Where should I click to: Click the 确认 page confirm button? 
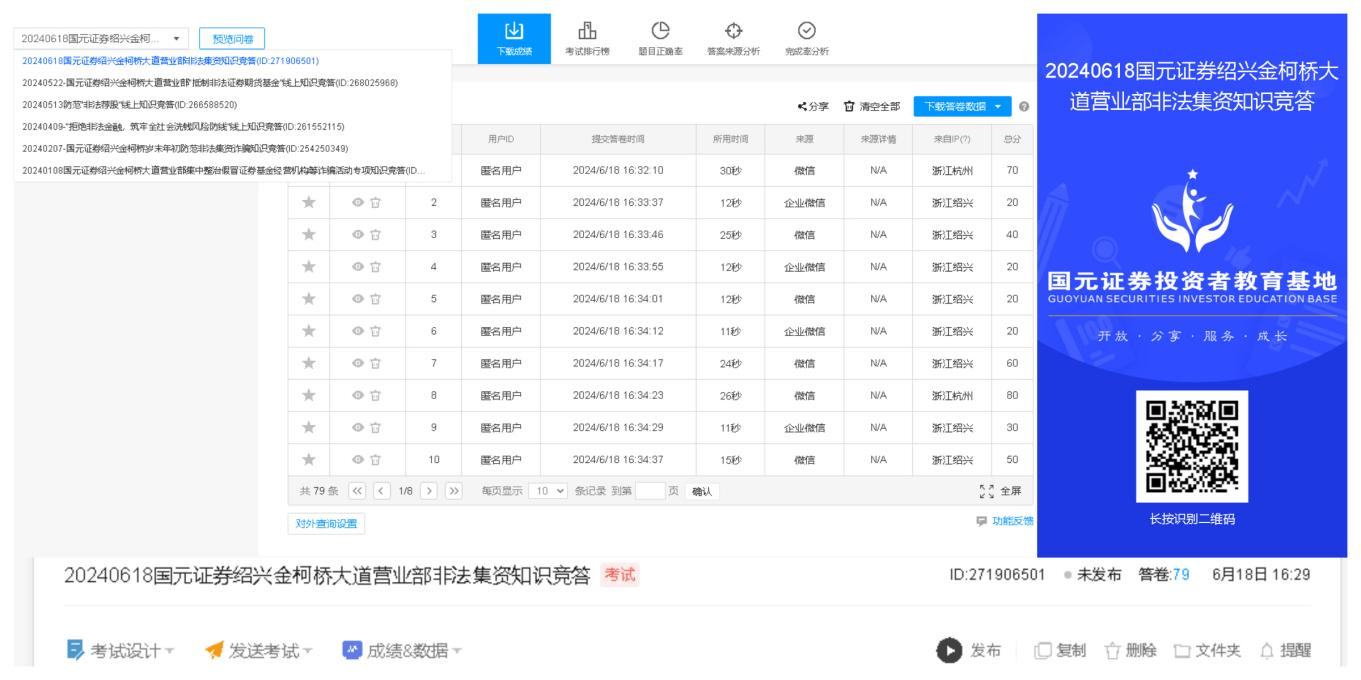pos(703,491)
